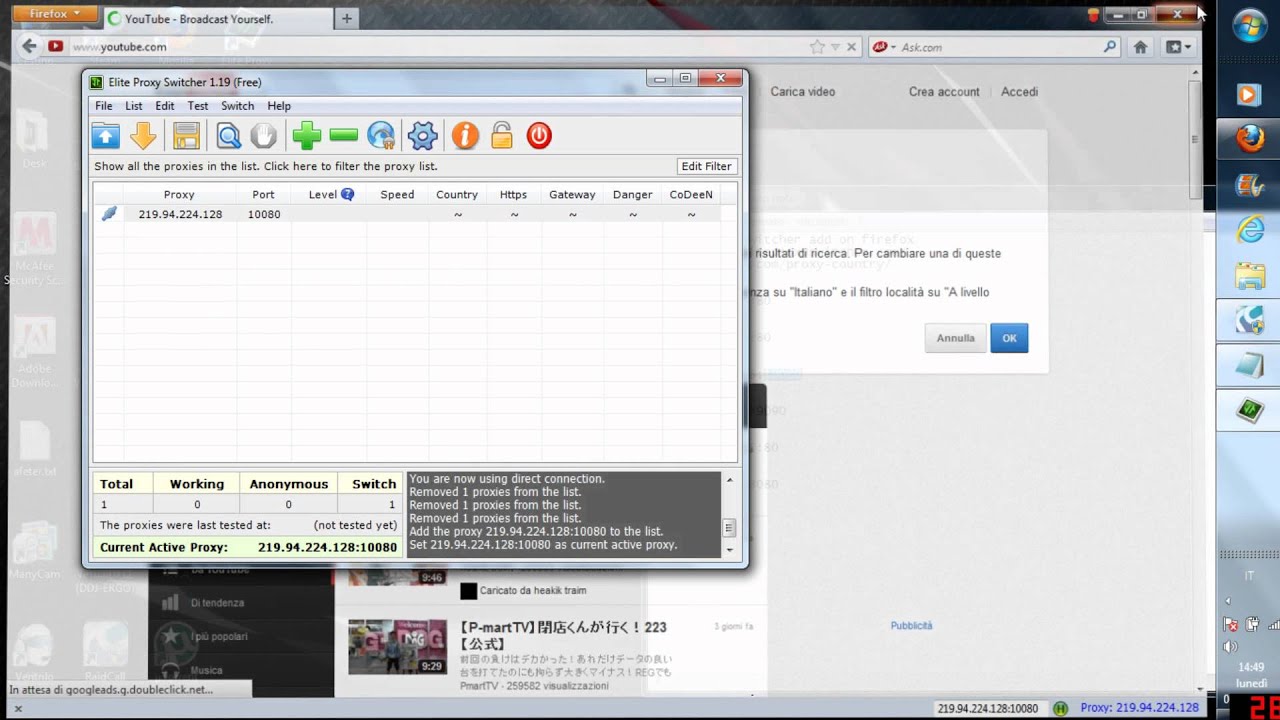The image size is (1280, 720).
Task: Open the Edit menu
Action: (x=165, y=106)
